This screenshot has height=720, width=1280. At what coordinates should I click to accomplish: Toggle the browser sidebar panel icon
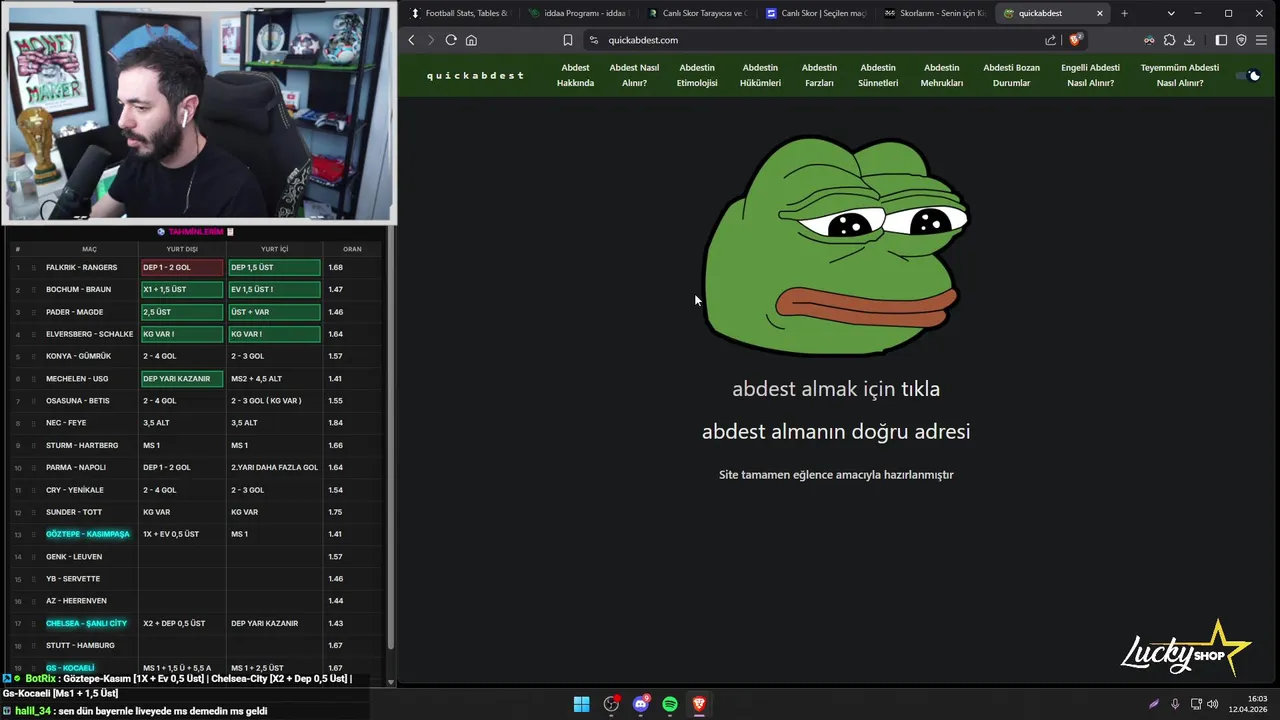[1221, 40]
